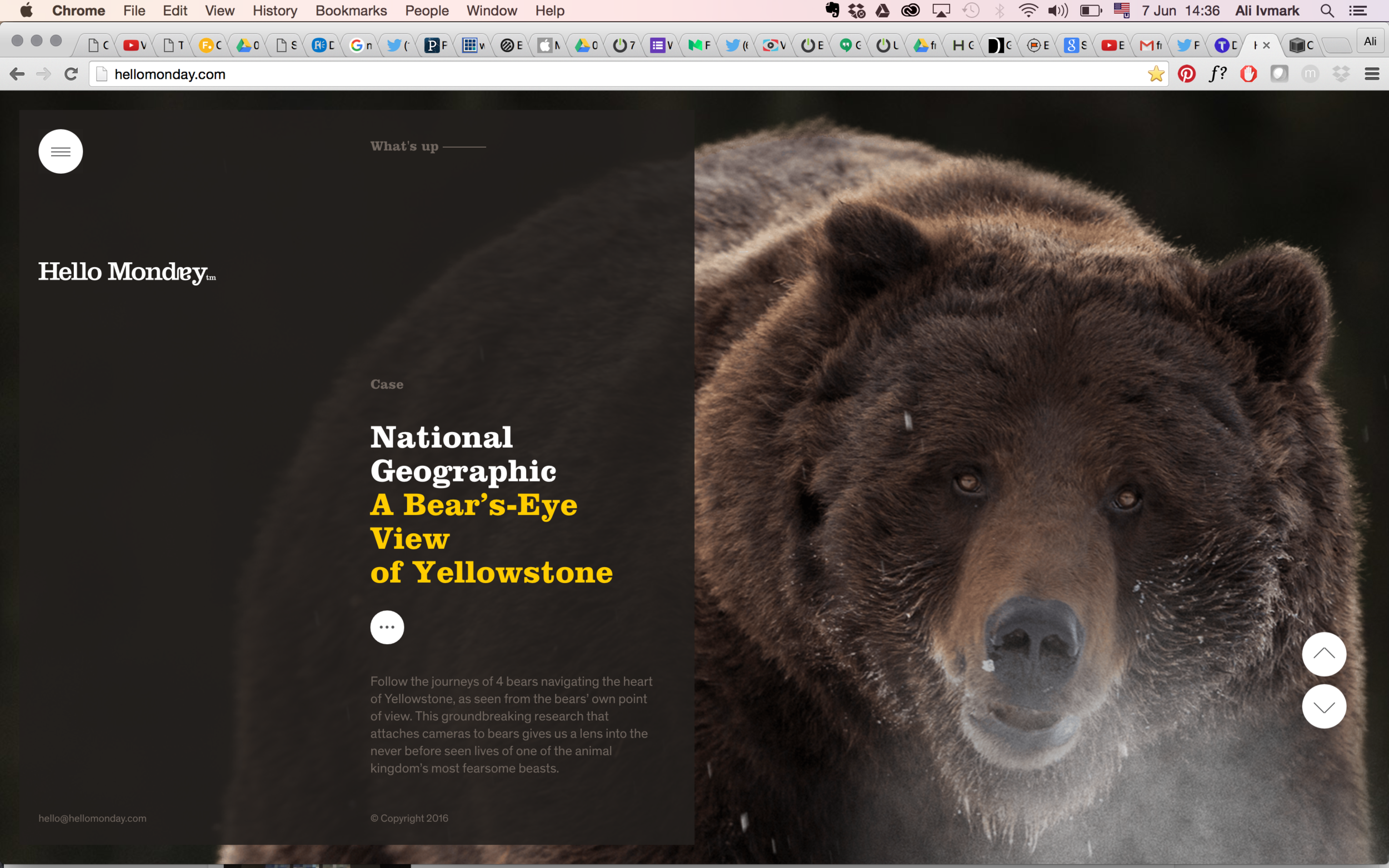Click the Pinterest extension icon

[x=1186, y=74]
